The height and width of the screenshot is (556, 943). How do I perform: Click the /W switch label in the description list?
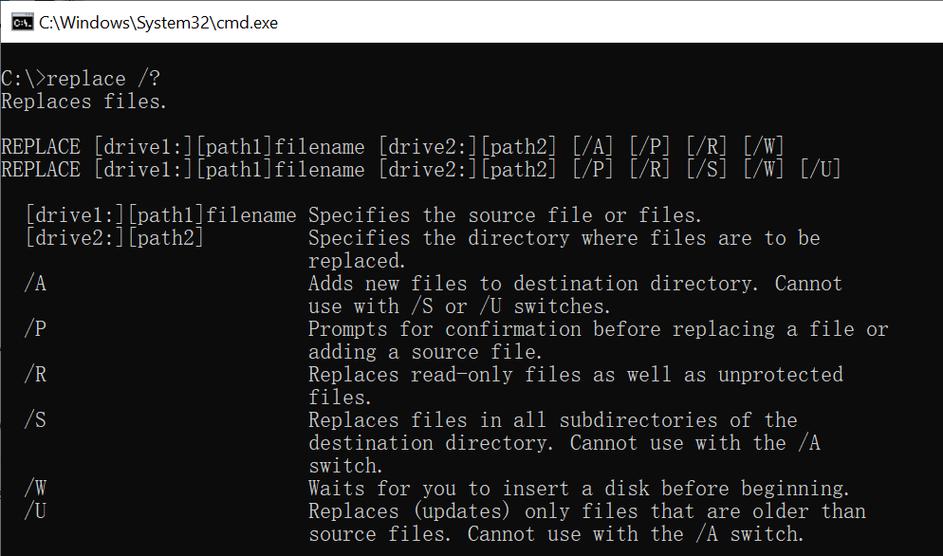click(36, 488)
